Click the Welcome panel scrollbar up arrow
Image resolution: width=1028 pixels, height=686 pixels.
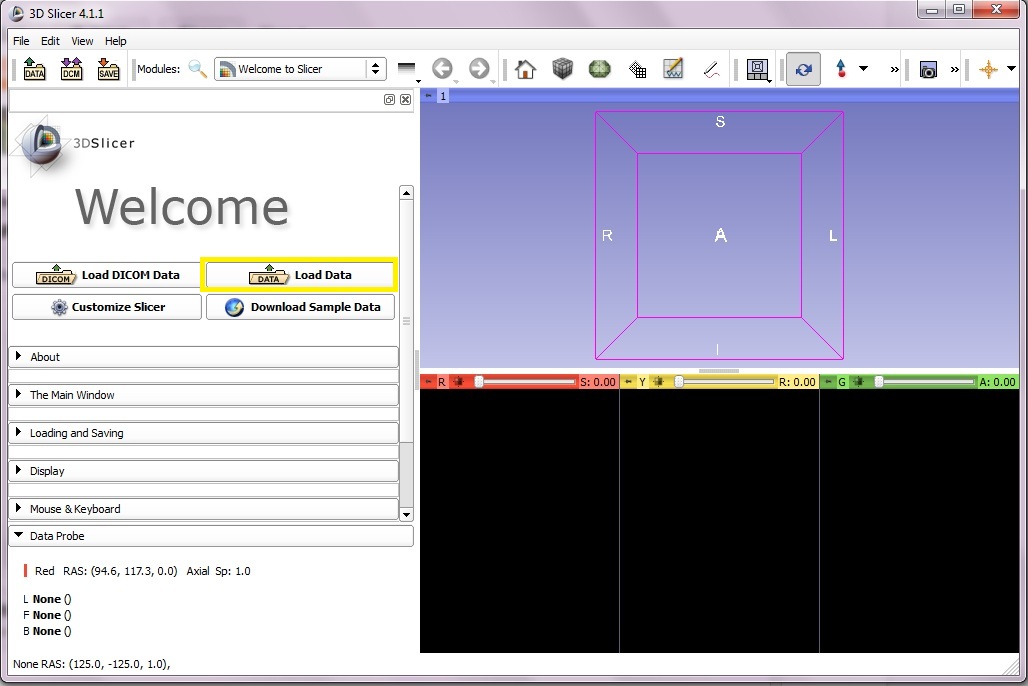tap(406, 193)
